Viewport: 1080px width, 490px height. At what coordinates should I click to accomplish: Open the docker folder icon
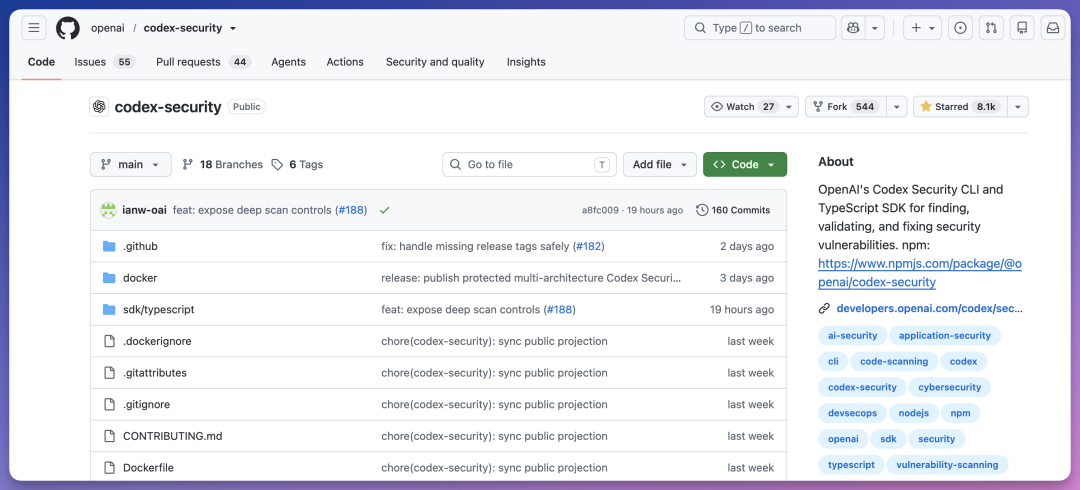pos(109,278)
